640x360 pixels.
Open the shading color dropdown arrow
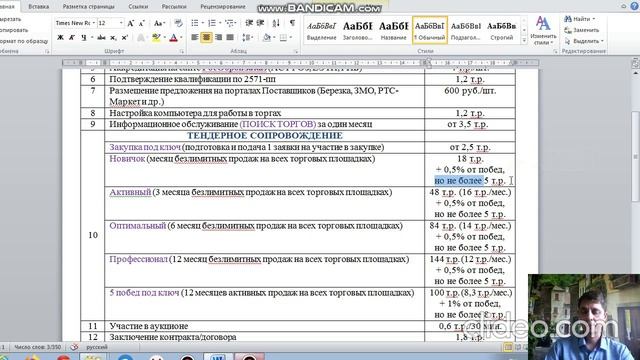[x=274, y=38]
